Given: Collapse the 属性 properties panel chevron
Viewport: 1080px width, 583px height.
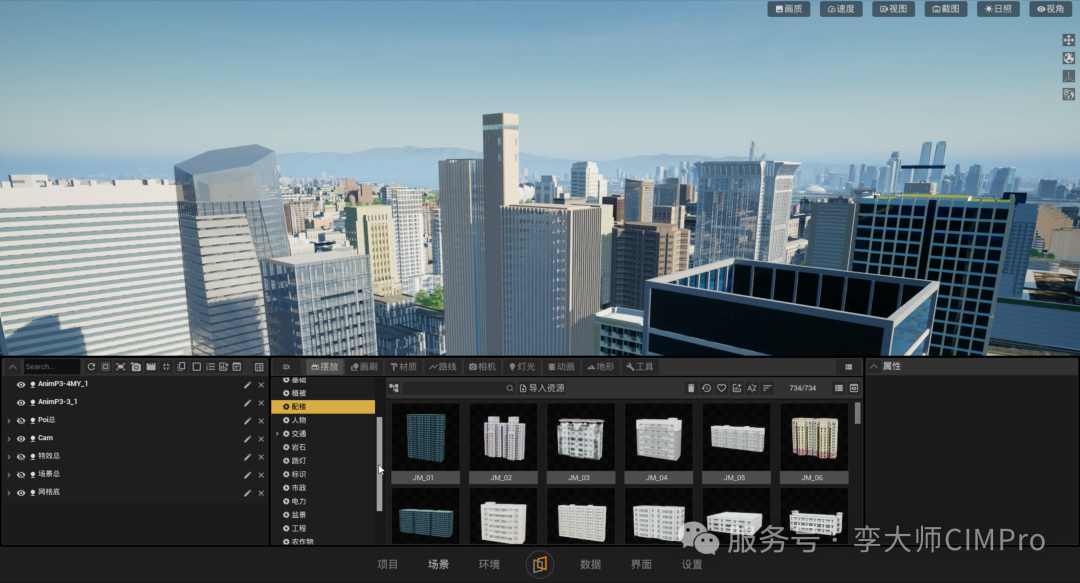Looking at the screenshot, I should (x=873, y=367).
